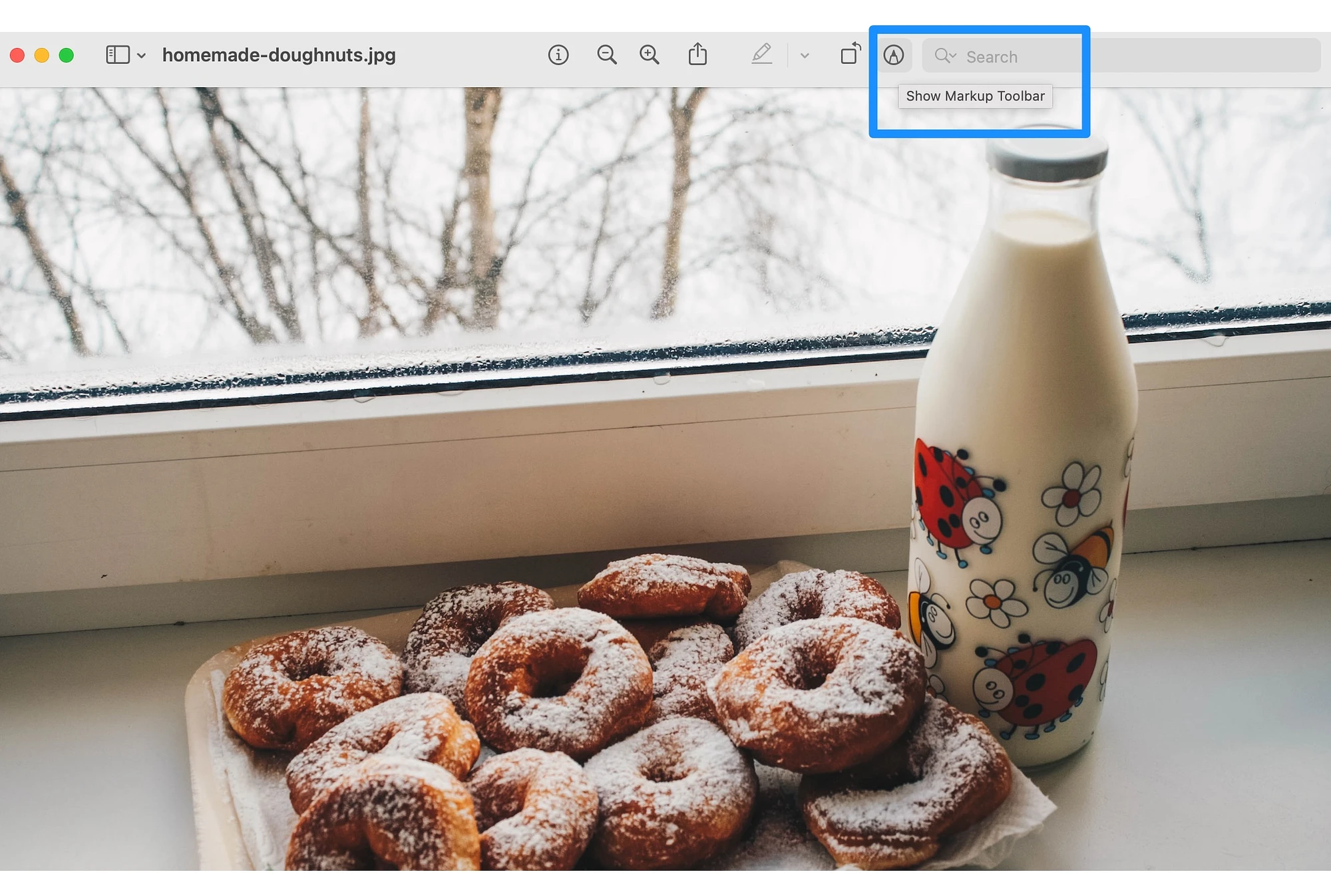
Task: Click the sidebar toggle chevron
Action: coord(140,53)
